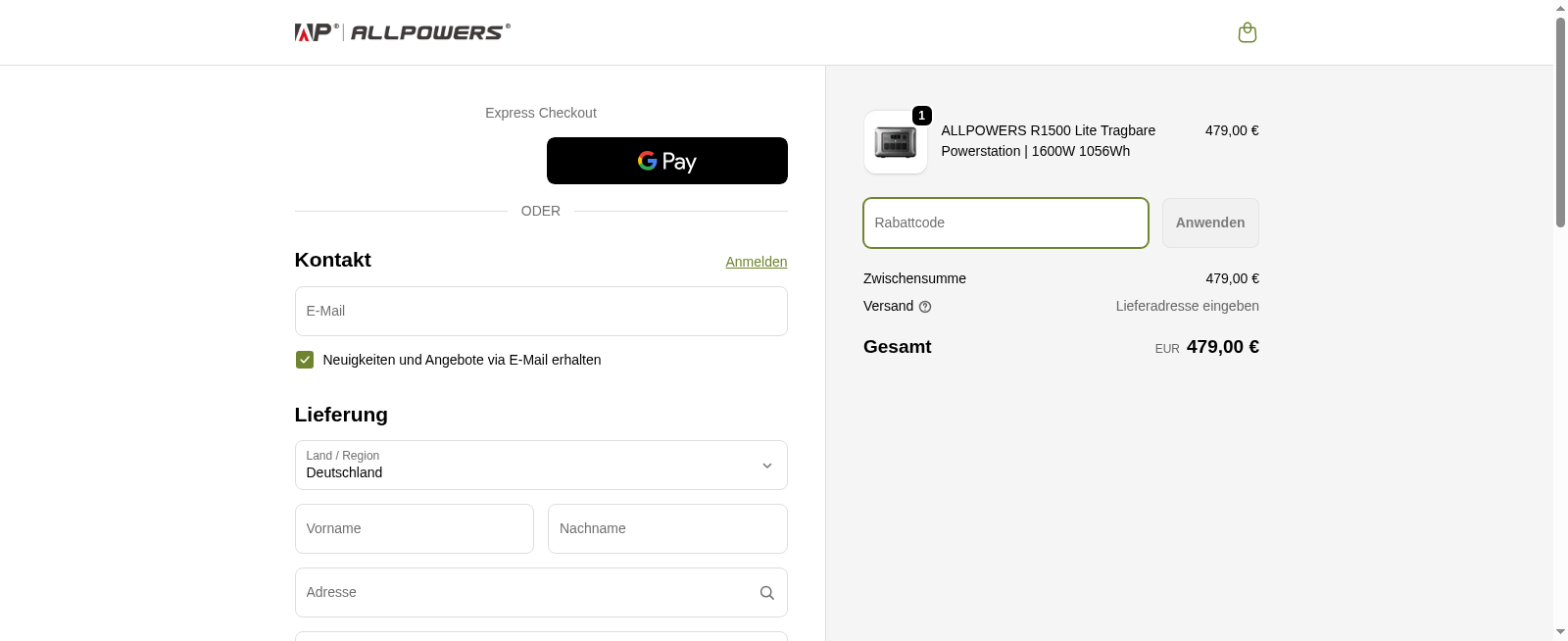The width and height of the screenshot is (1568, 641).
Task: Click the address search magnifier icon
Action: pos(767,593)
